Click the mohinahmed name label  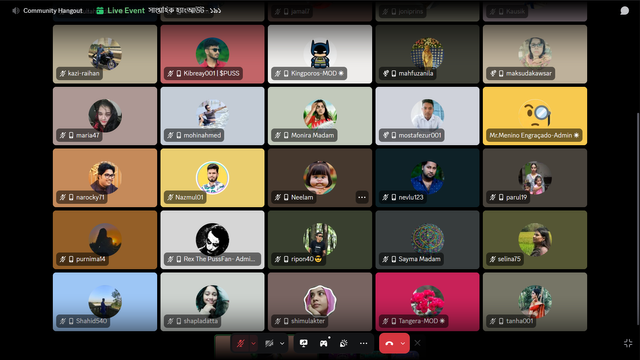tap(202, 135)
